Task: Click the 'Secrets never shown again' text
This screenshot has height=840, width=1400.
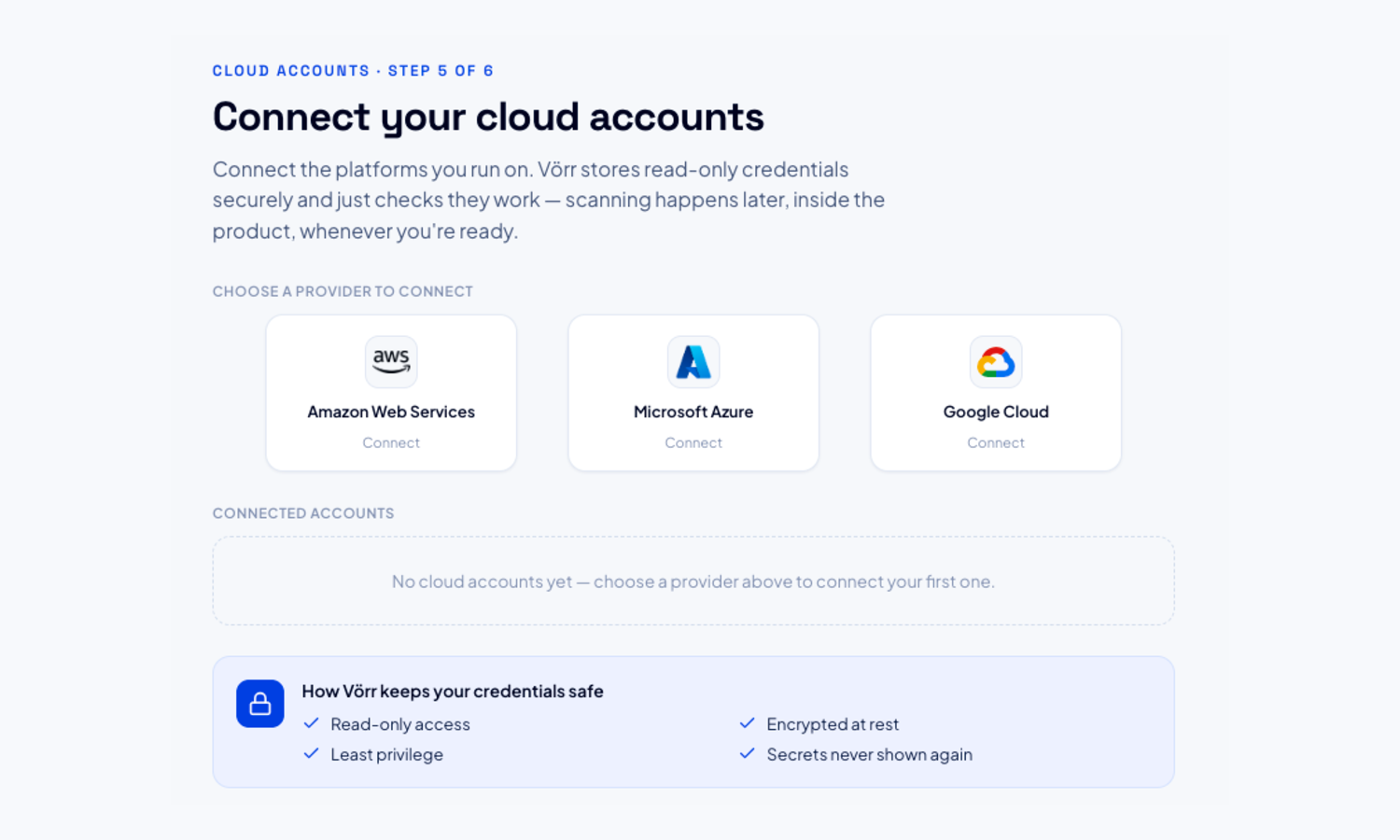Action: click(x=869, y=754)
